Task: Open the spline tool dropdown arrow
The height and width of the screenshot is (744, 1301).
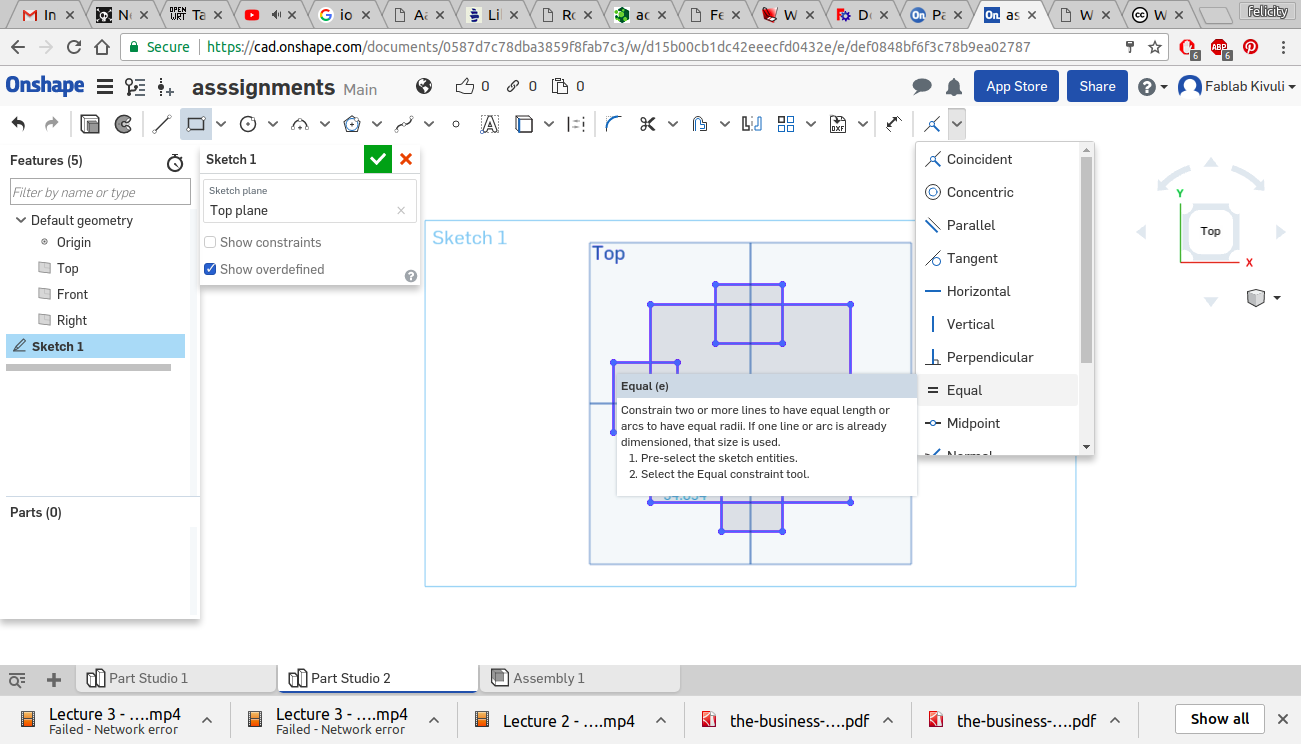Action: pyautogui.click(x=429, y=124)
